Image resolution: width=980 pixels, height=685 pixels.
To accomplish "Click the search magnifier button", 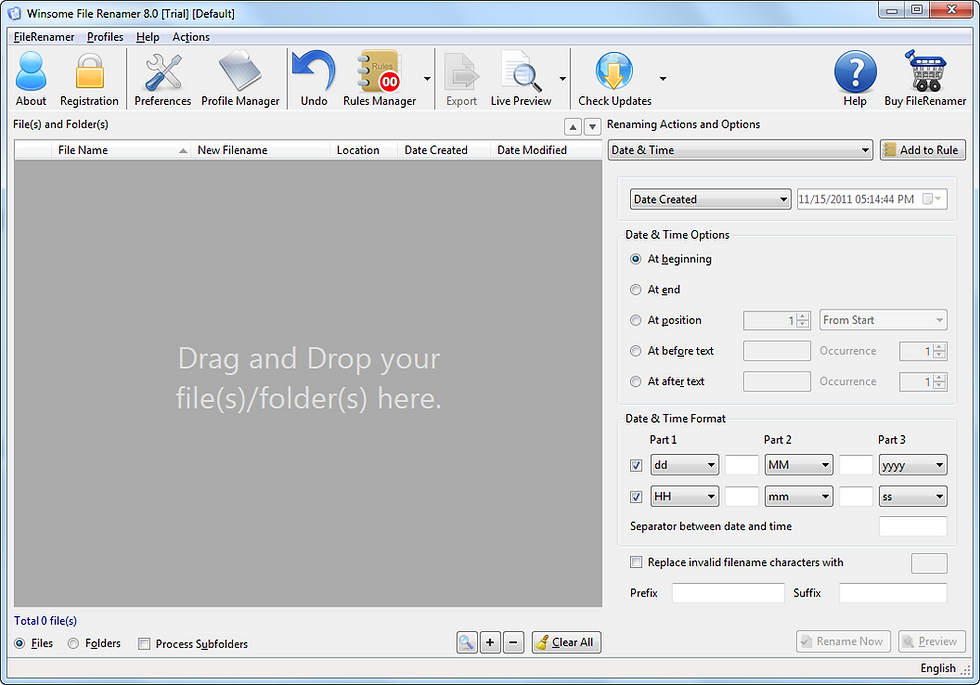I will point(467,642).
